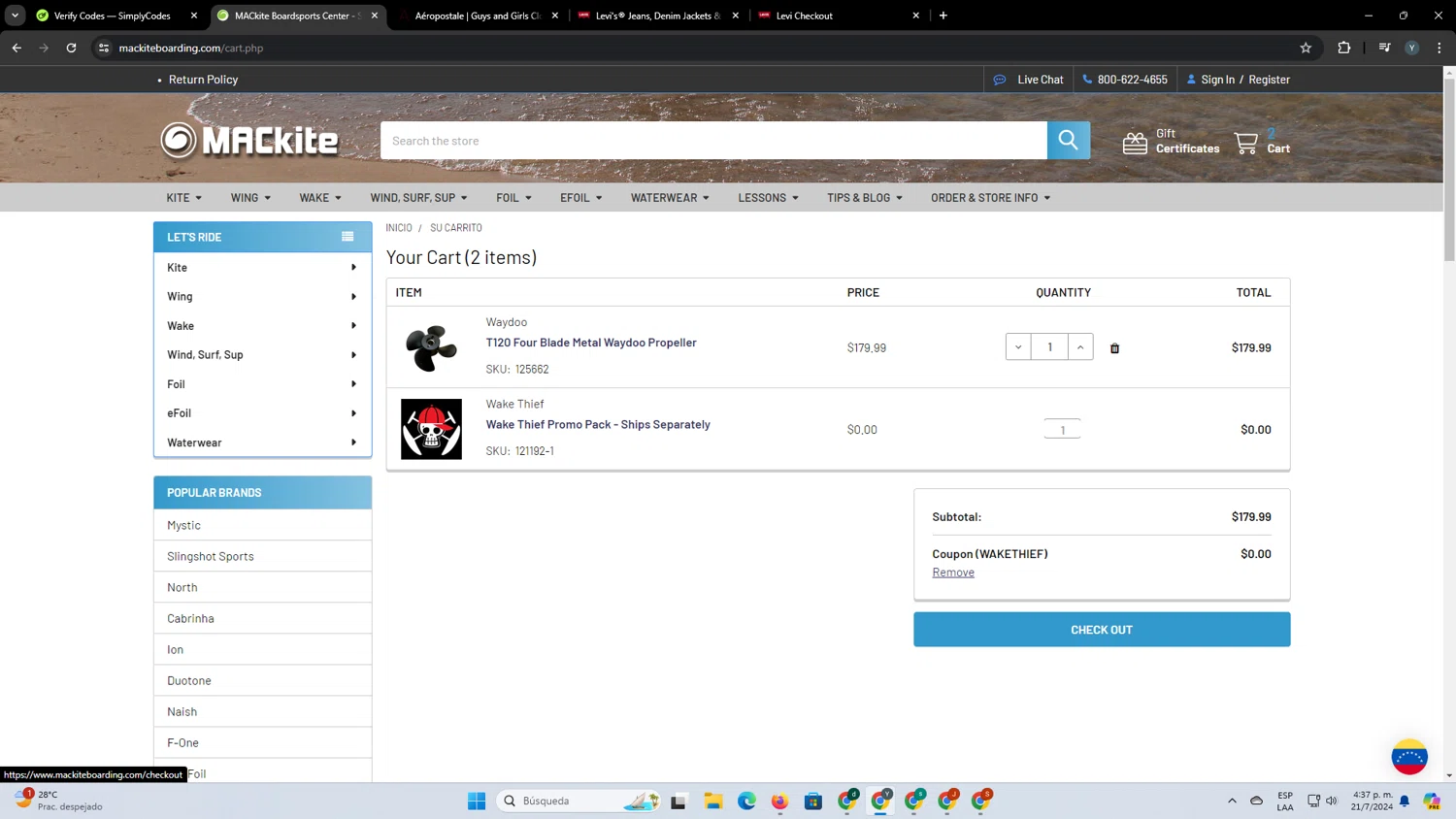Viewport: 1456px width, 819px height.
Task: Expand KITE navigation menu
Action: [183, 198]
